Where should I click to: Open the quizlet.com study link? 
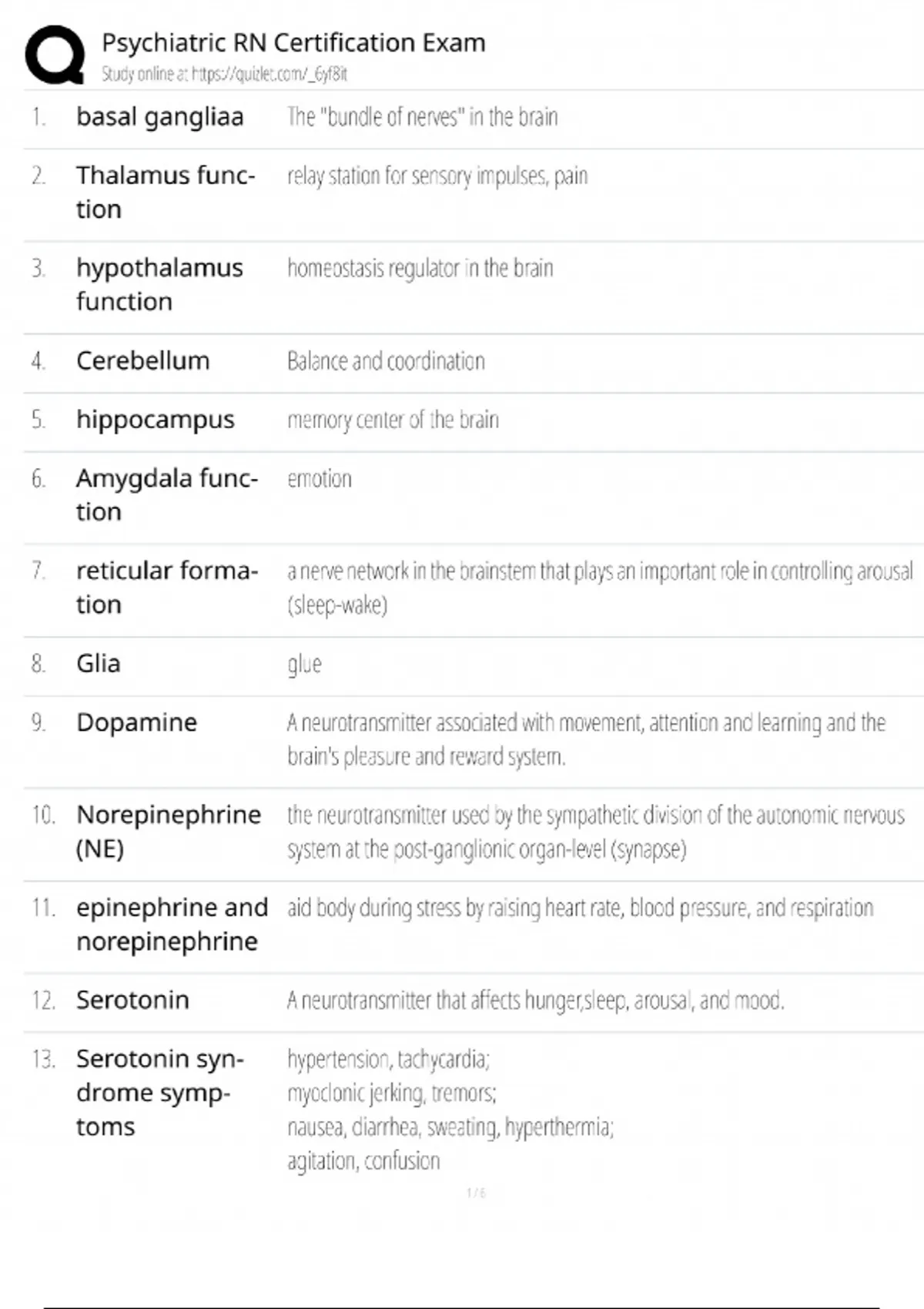pos(269,75)
